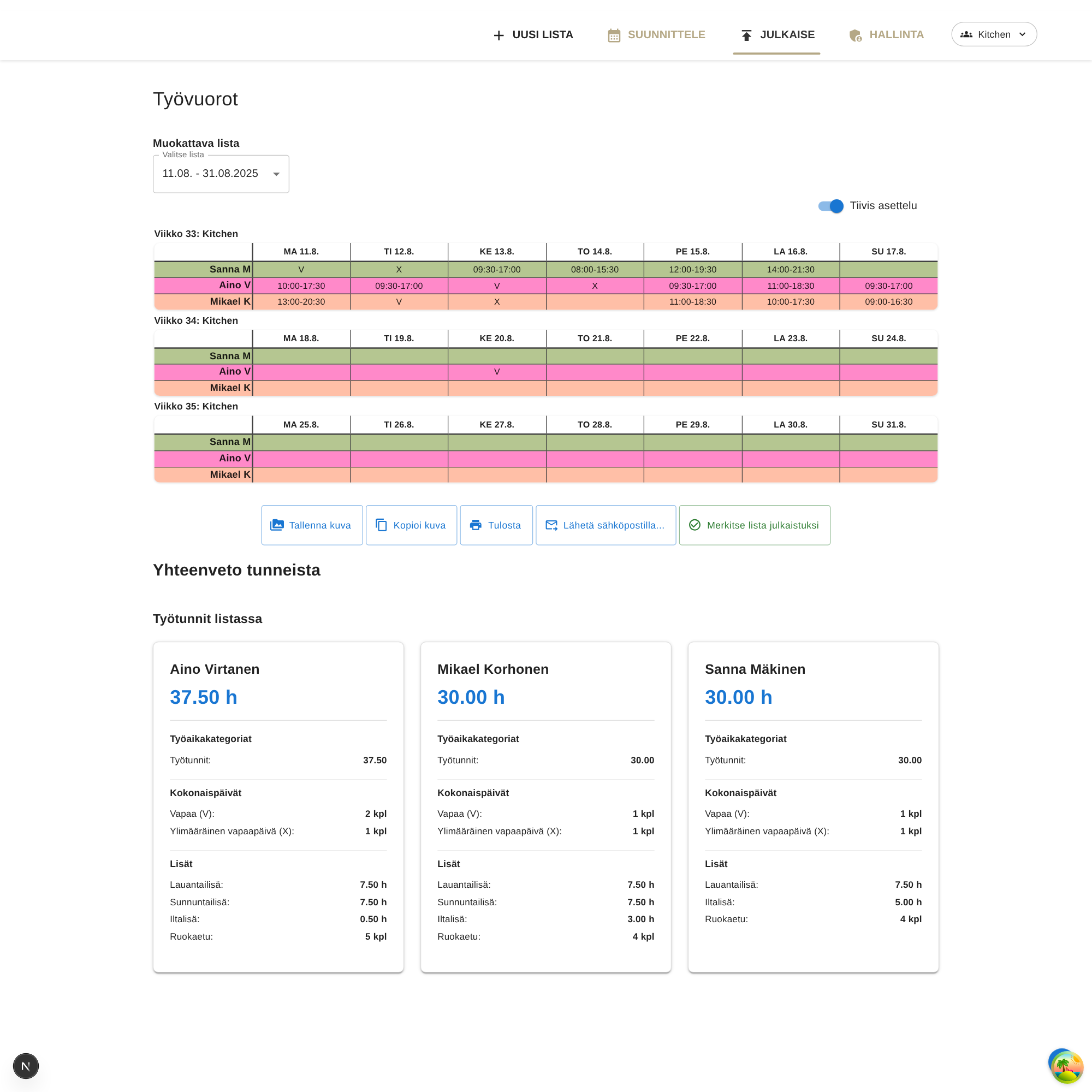Click the shield icon beside Hallinta
Image resolution: width=1092 pixels, height=1092 pixels.
tap(855, 35)
